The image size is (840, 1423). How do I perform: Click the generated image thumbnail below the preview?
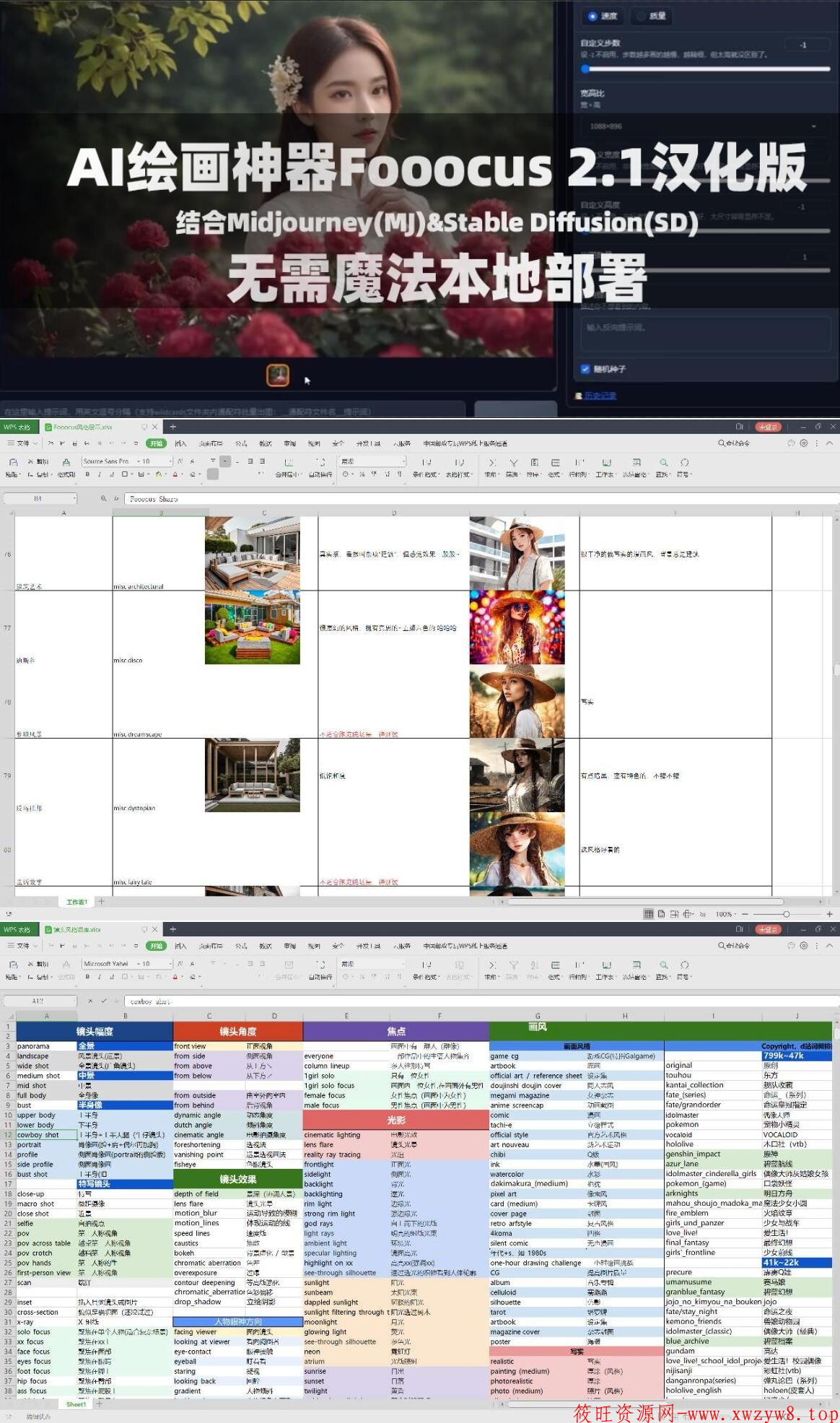click(x=278, y=375)
